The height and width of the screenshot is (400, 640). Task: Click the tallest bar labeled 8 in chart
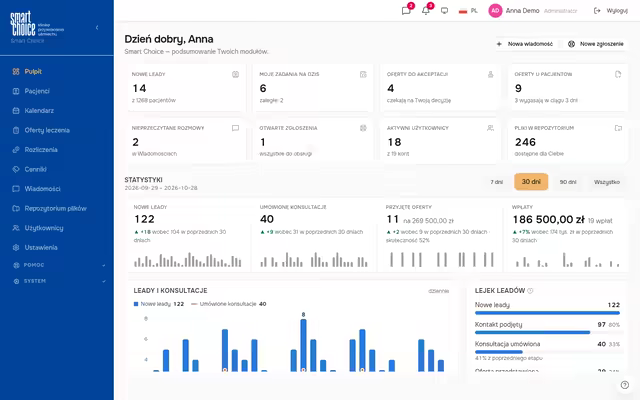click(x=303, y=345)
